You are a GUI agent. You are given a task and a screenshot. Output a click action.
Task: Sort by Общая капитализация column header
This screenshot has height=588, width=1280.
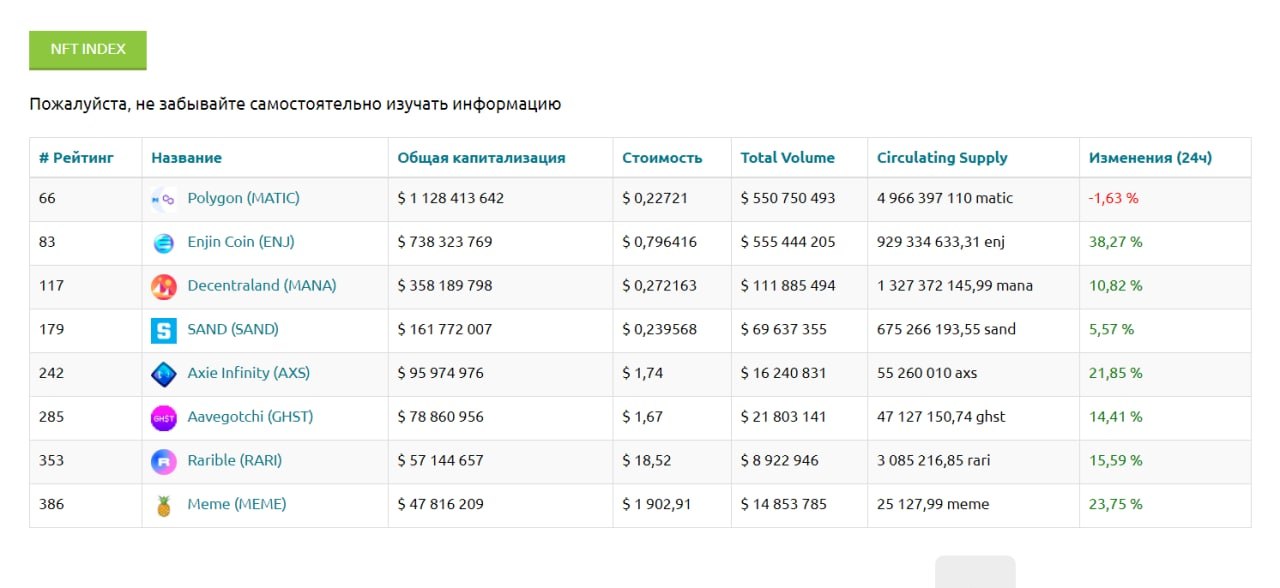[481, 158]
